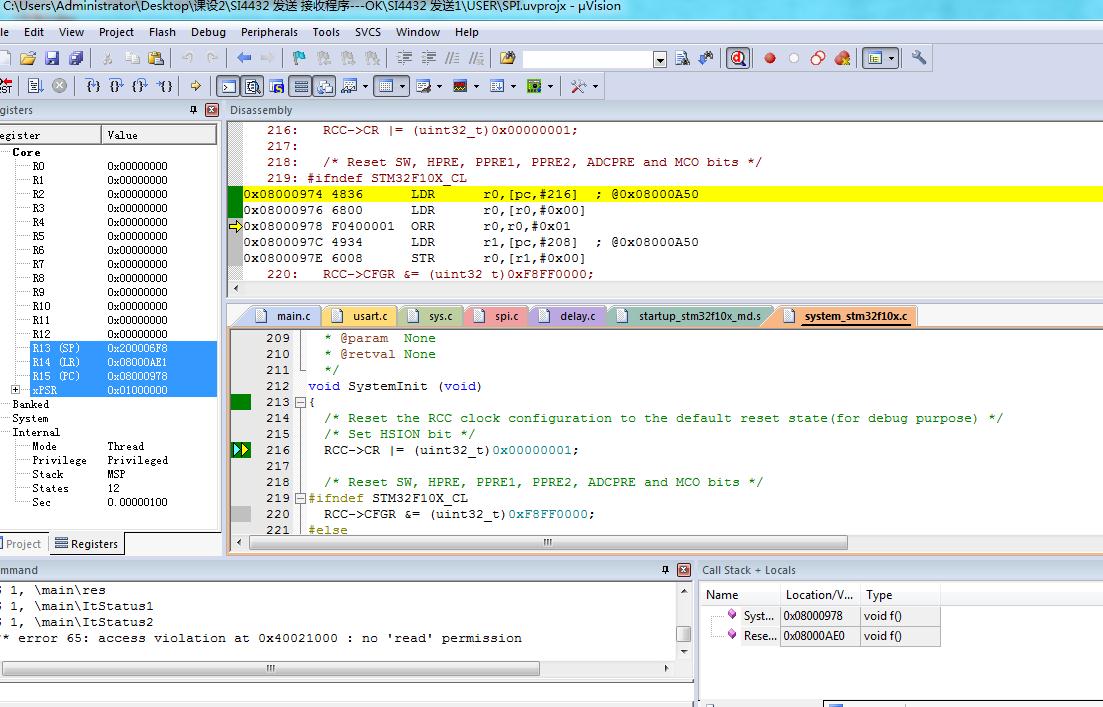Screen dimensions: 1103x707
Task: Toggle auto-hide pin on Registers panel
Action: (193, 110)
